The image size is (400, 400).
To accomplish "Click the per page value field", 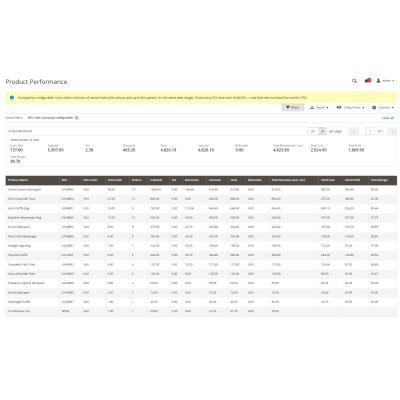I will coord(313,131).
